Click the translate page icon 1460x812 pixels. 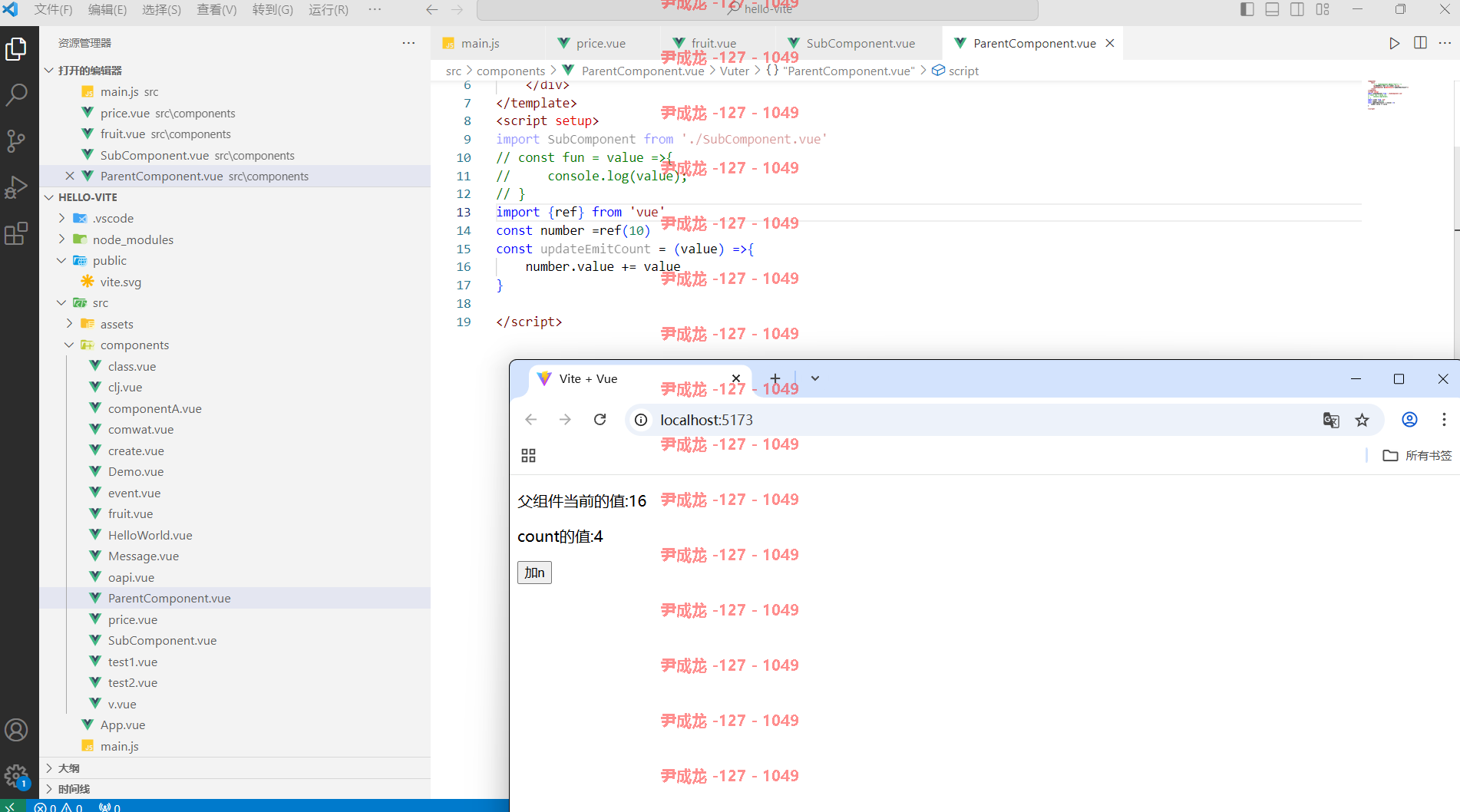pos(1331,420)
